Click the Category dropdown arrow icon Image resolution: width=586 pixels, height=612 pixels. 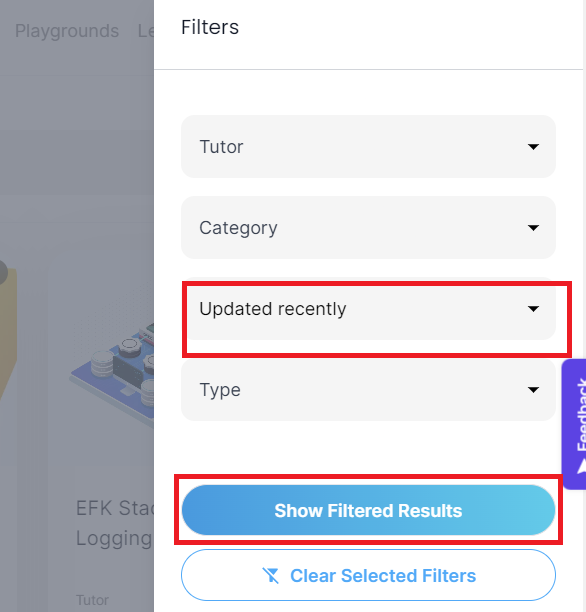pos(533,228)
